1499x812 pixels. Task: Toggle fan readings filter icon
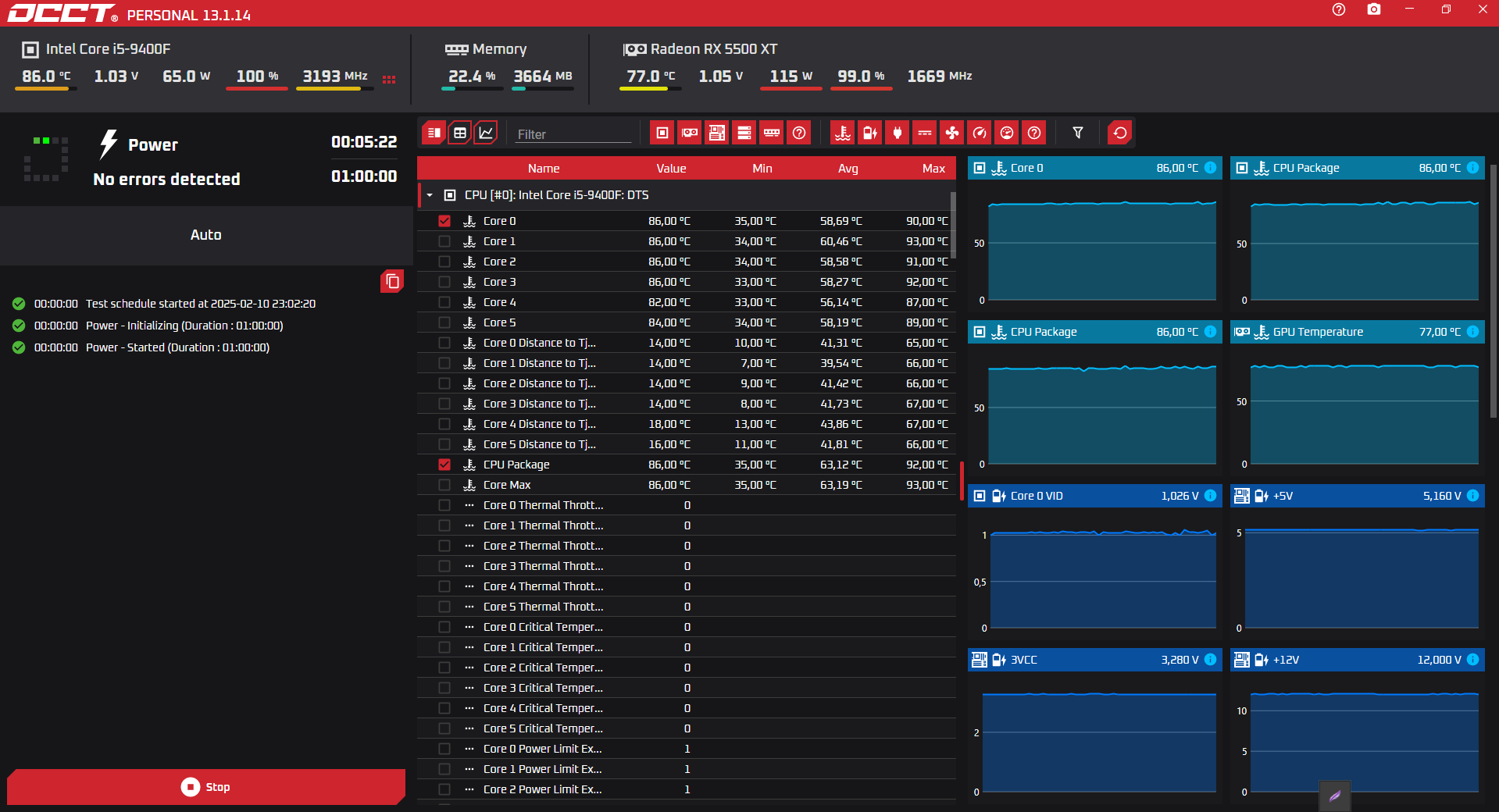[x=952, y=133]
